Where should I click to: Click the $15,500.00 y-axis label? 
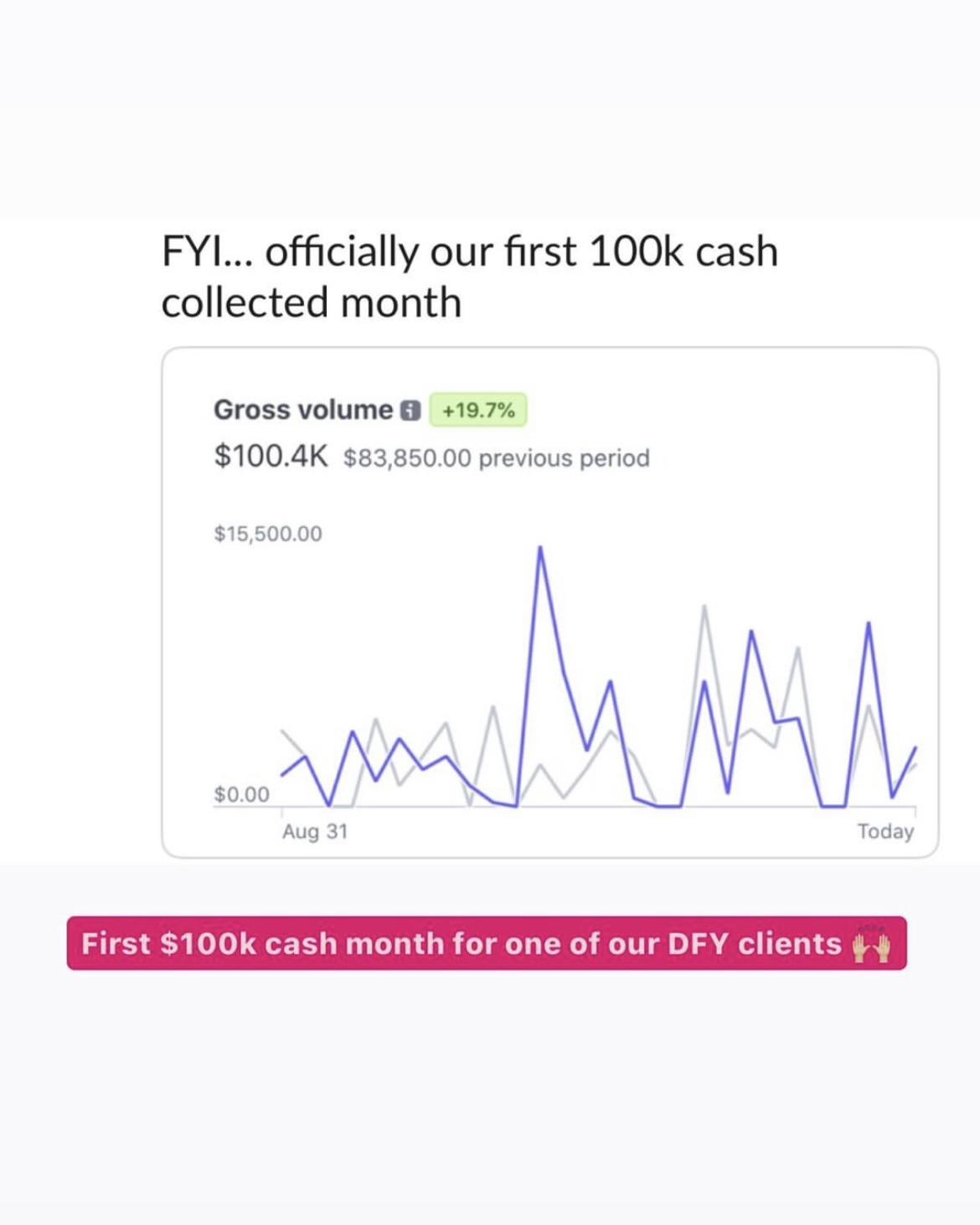point(268,534)
